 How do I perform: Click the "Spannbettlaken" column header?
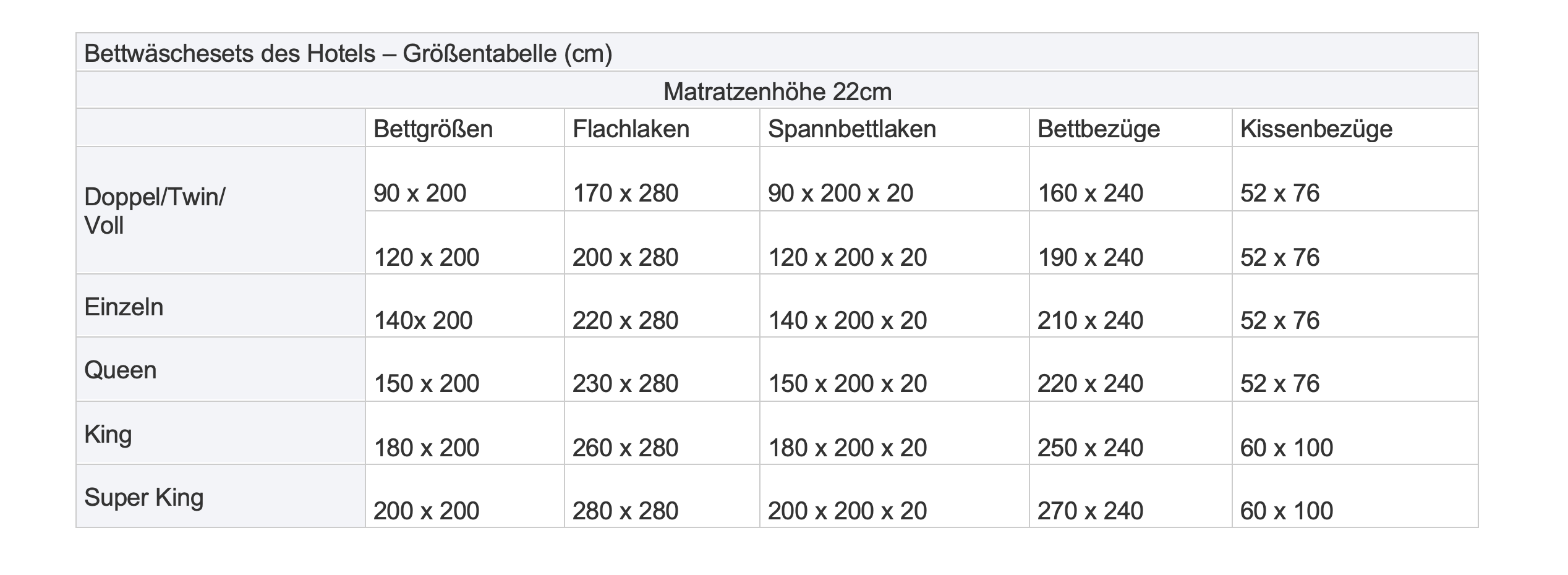click(x=851, y=129)
